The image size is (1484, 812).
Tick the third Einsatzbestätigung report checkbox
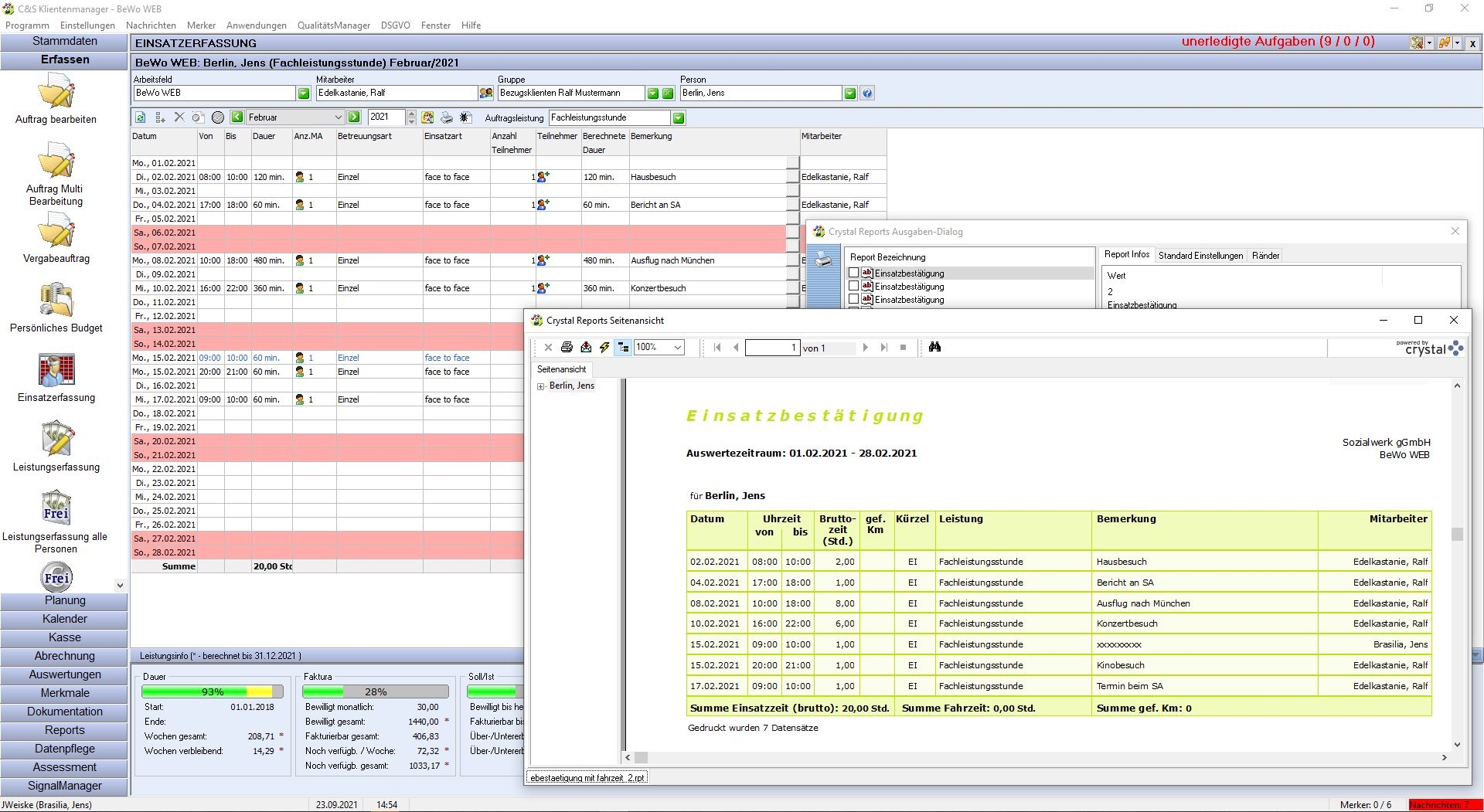(853, 299)
